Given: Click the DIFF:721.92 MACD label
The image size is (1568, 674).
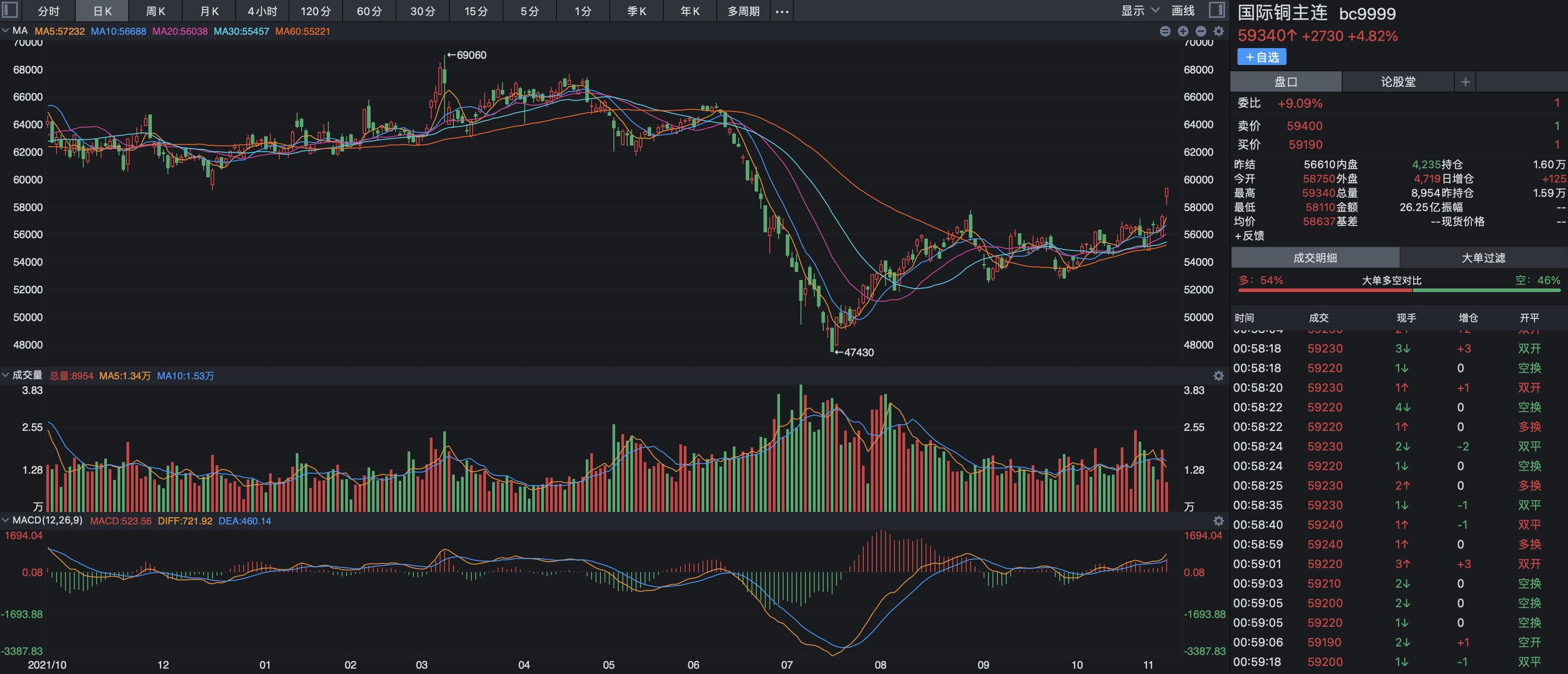Looking at the screenshot, I should click(x=185, y=521).
